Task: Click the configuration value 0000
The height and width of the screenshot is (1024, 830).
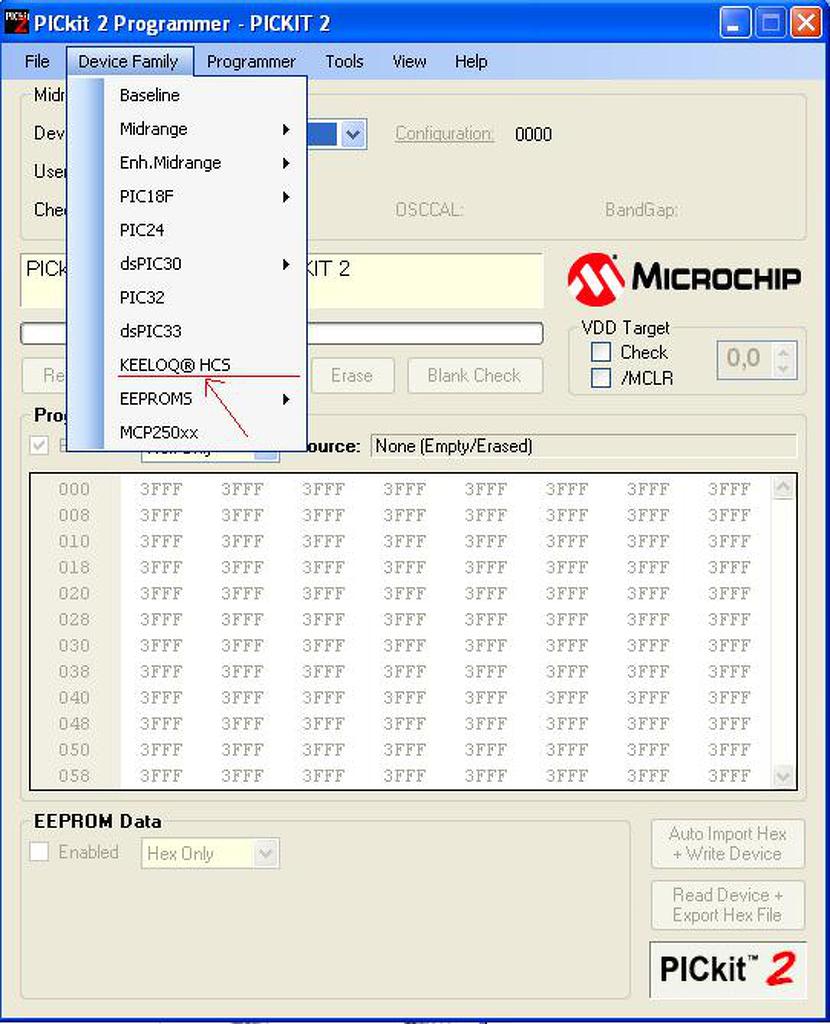Action: 533,134
